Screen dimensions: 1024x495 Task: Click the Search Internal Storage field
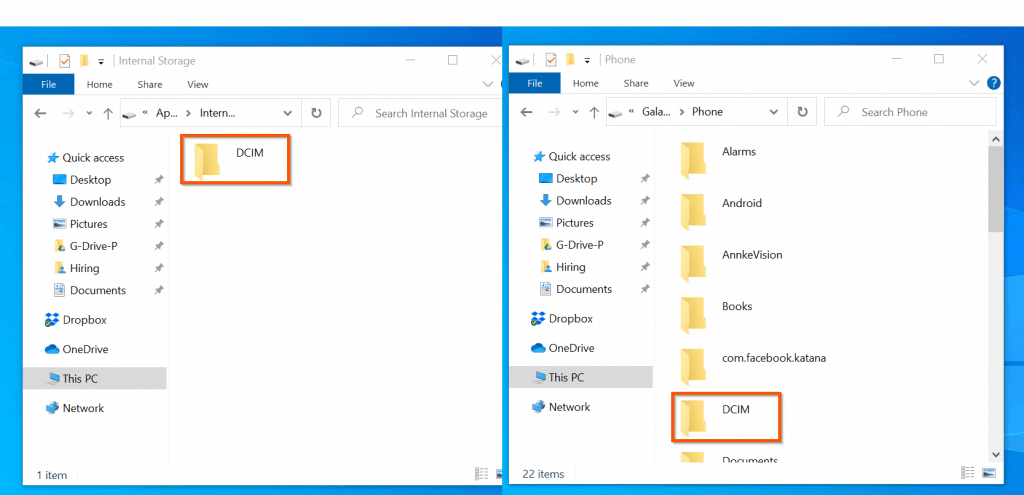coord(420,113)
